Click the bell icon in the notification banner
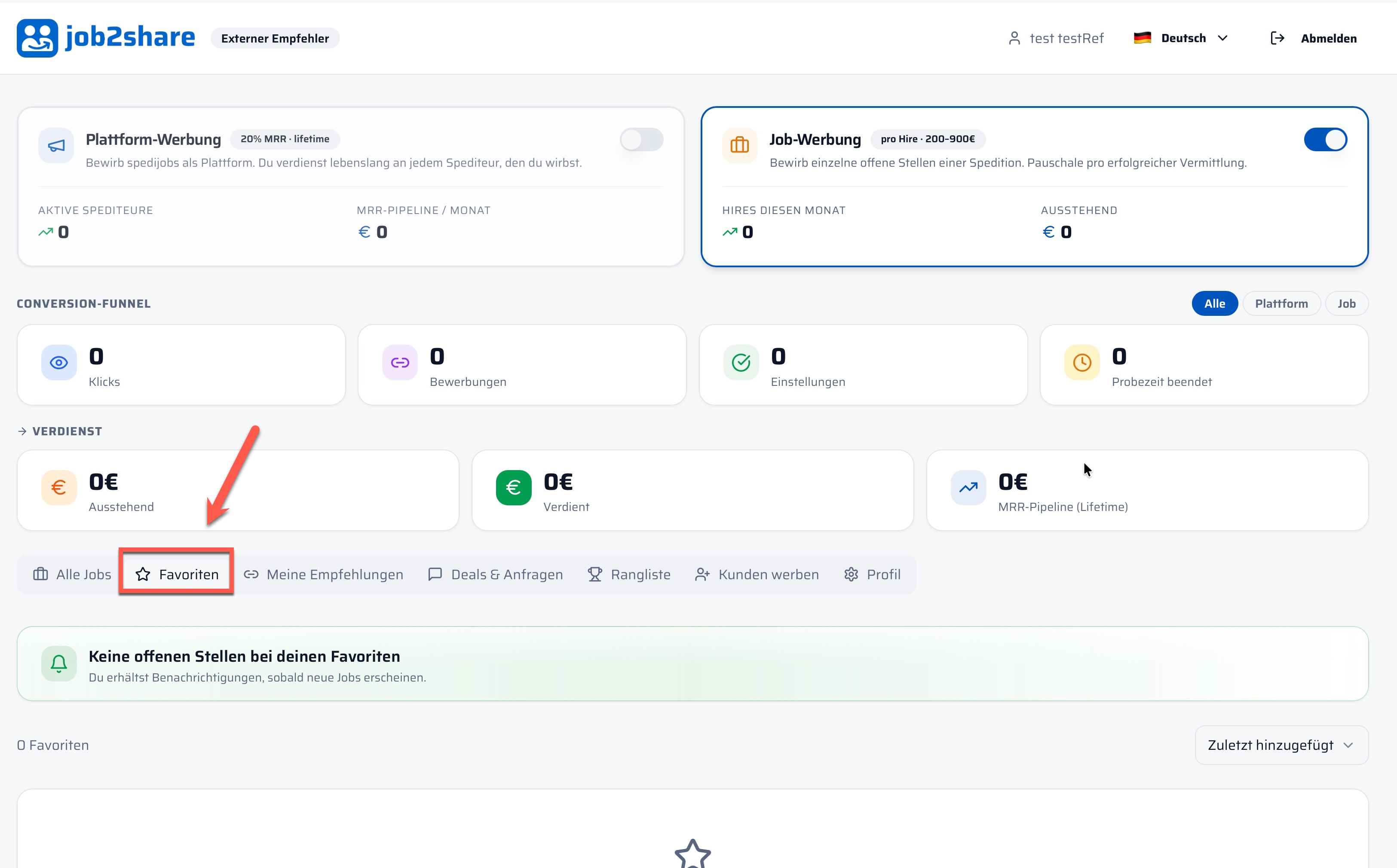The height and width of the screenshot is (868, 1397). click(58, 663)
